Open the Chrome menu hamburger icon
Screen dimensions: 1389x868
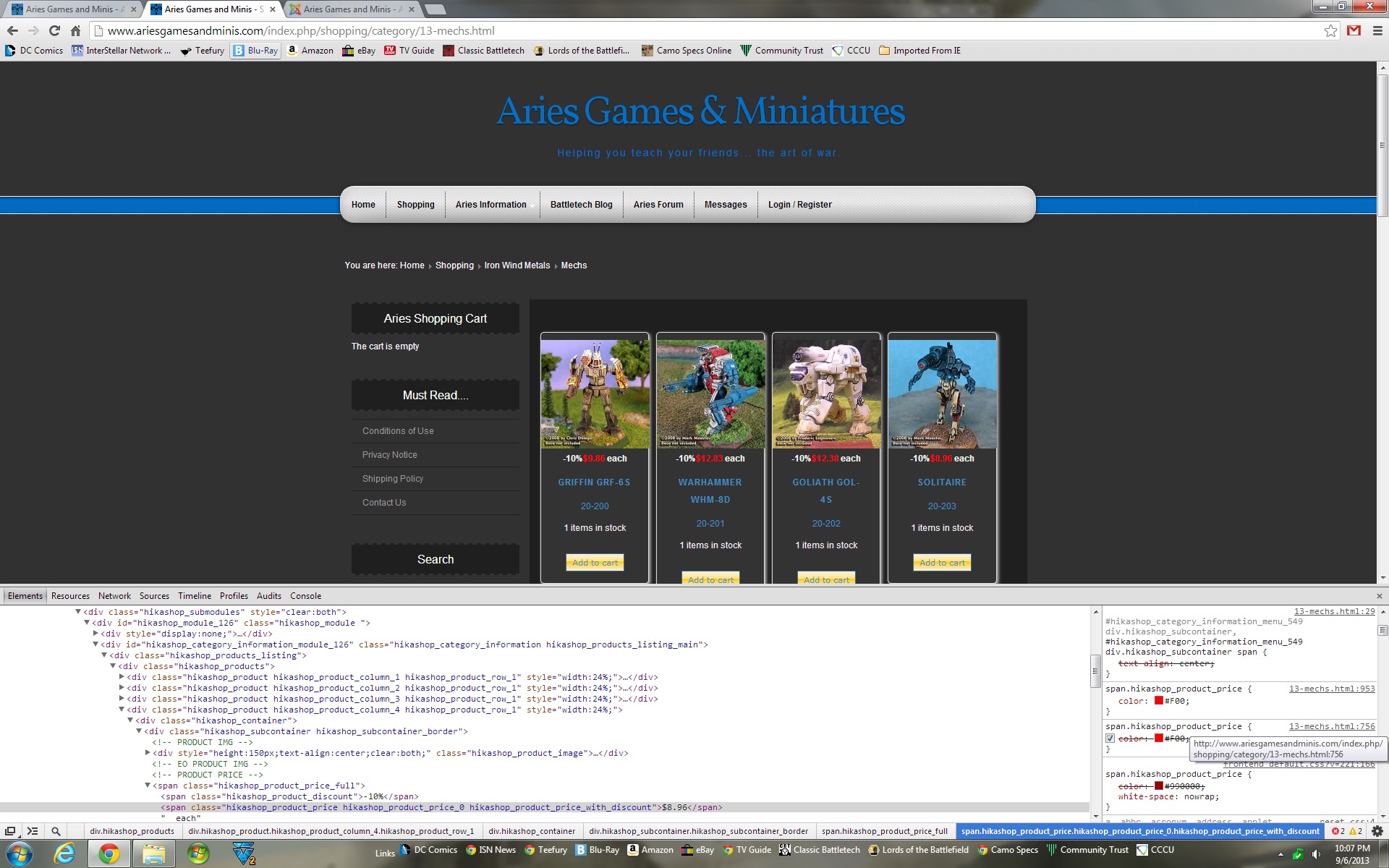click(1377, 30)
